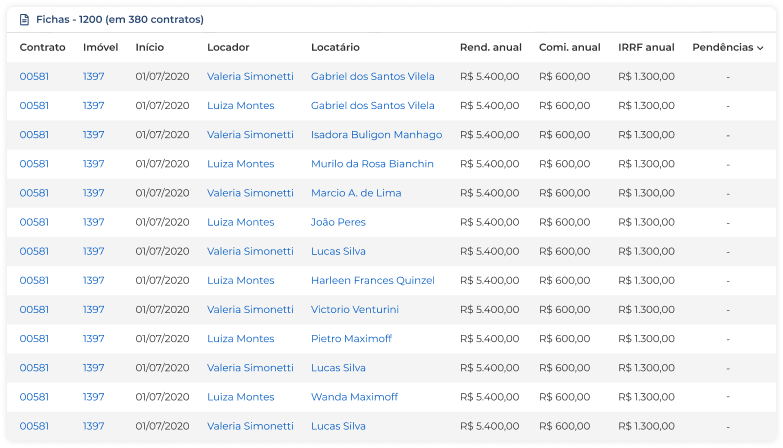Open the João Peres tenant link
783x448 pixels.
coord(338,222)
